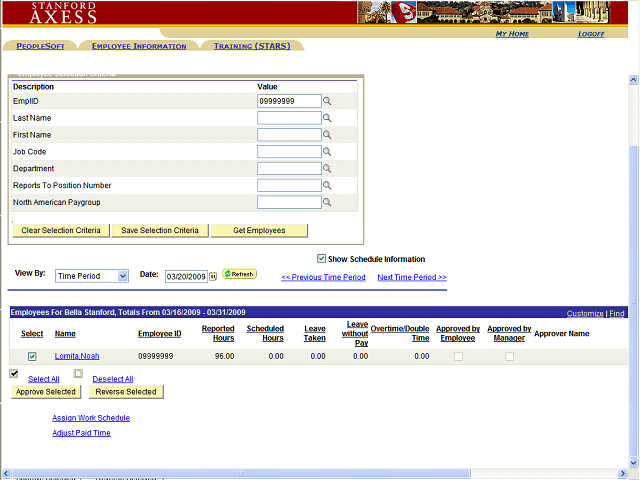
Task: Open the Assign Work Schedule link
Action: click(x=91, y=418)
